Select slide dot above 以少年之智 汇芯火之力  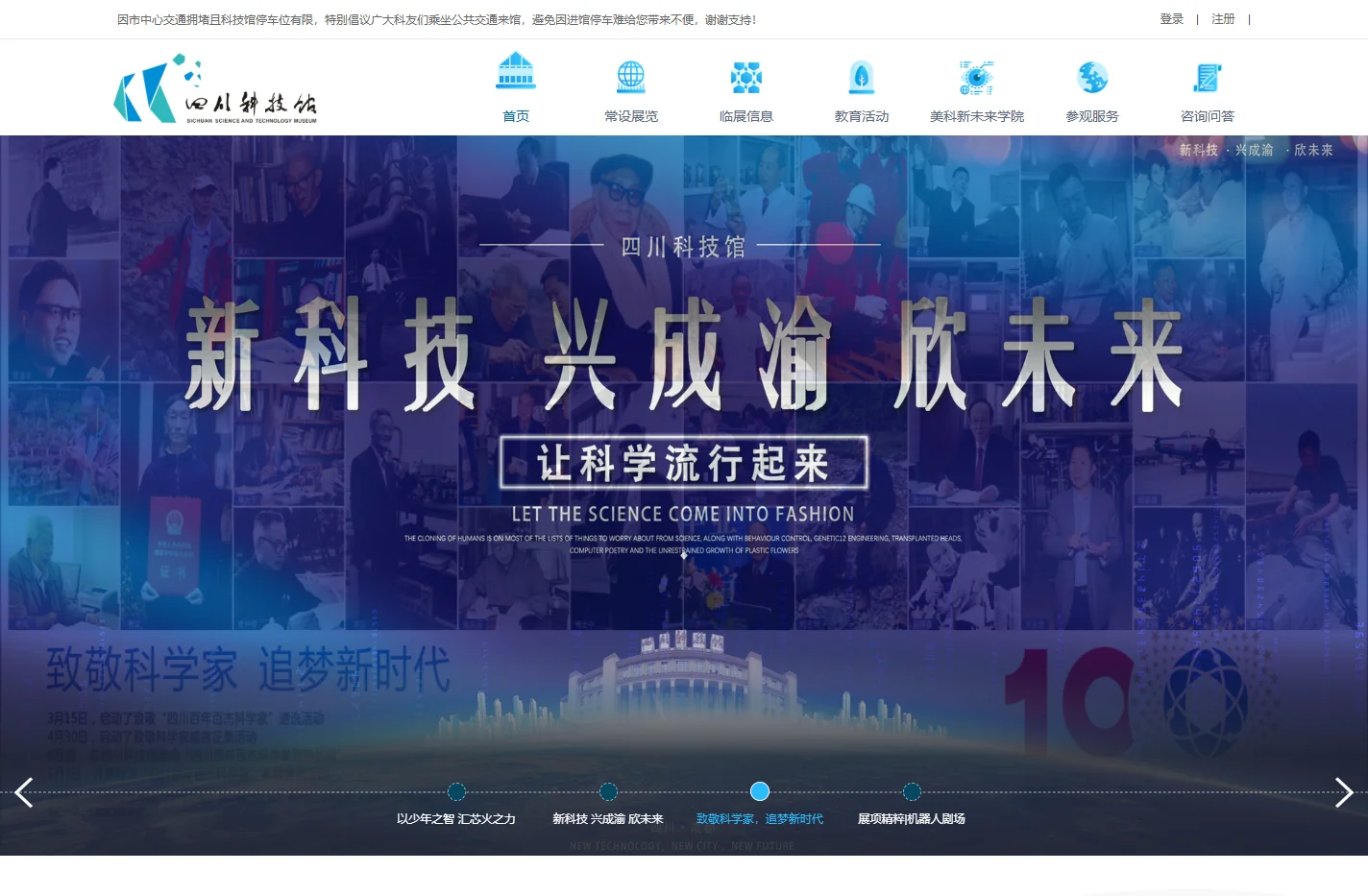pyautogui.click(x=457, y=791)
